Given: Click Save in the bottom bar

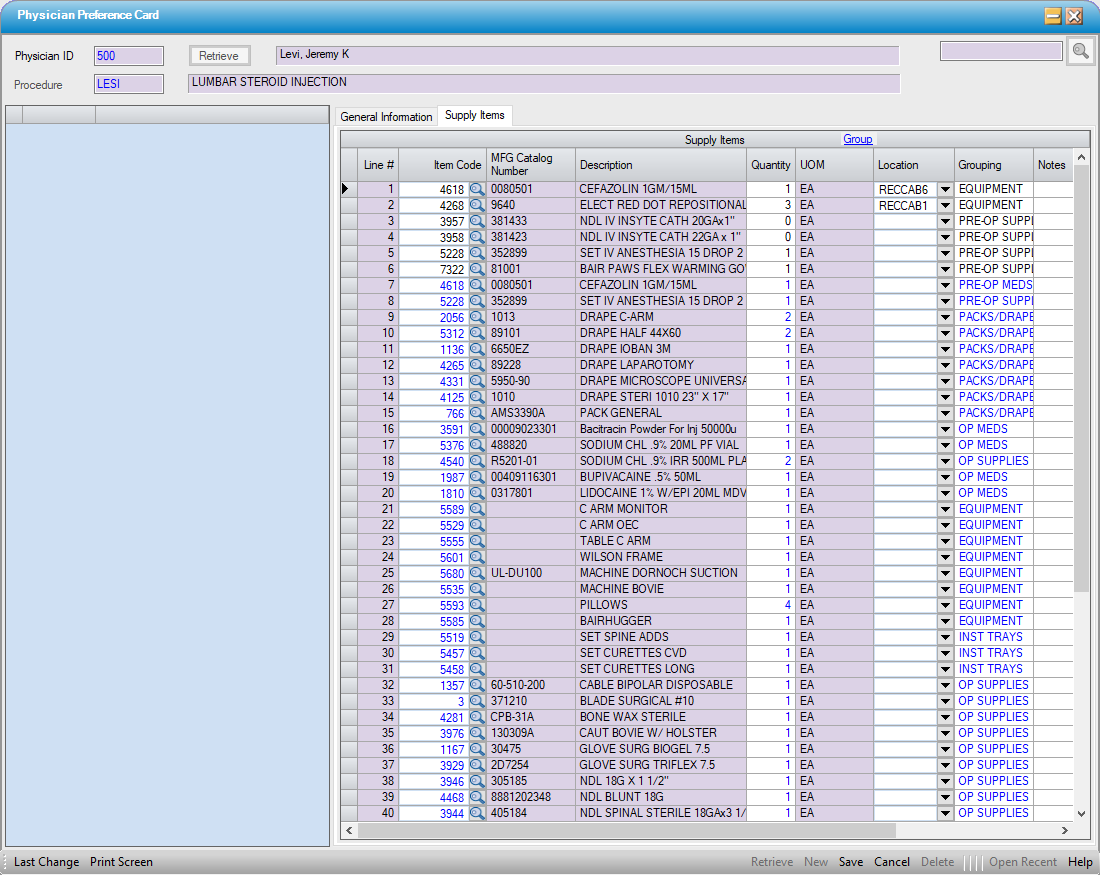Looking at the screenshot, I should (851, 862).
